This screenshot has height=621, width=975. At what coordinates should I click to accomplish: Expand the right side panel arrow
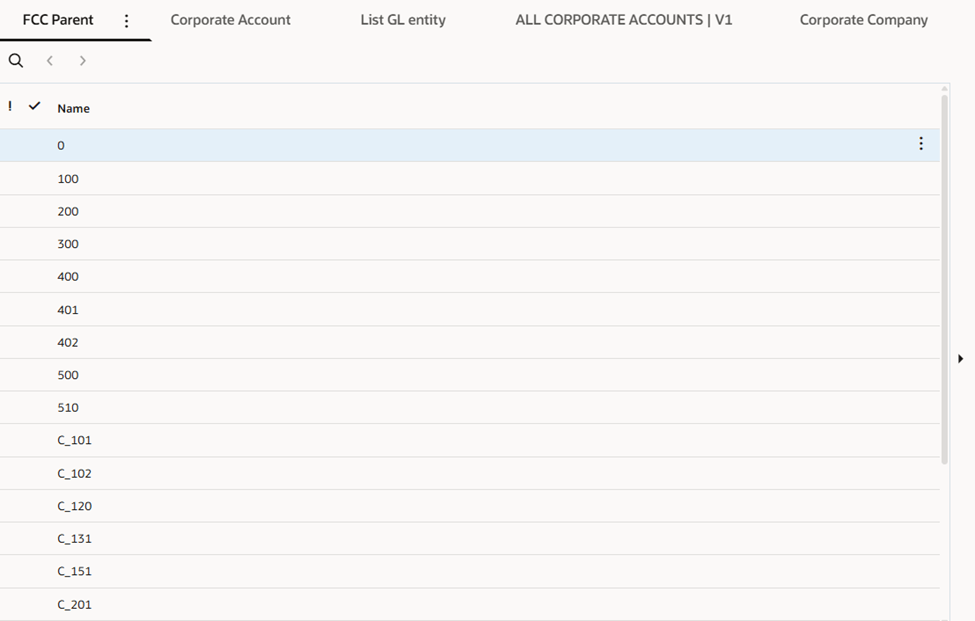(x=961, y=358)
